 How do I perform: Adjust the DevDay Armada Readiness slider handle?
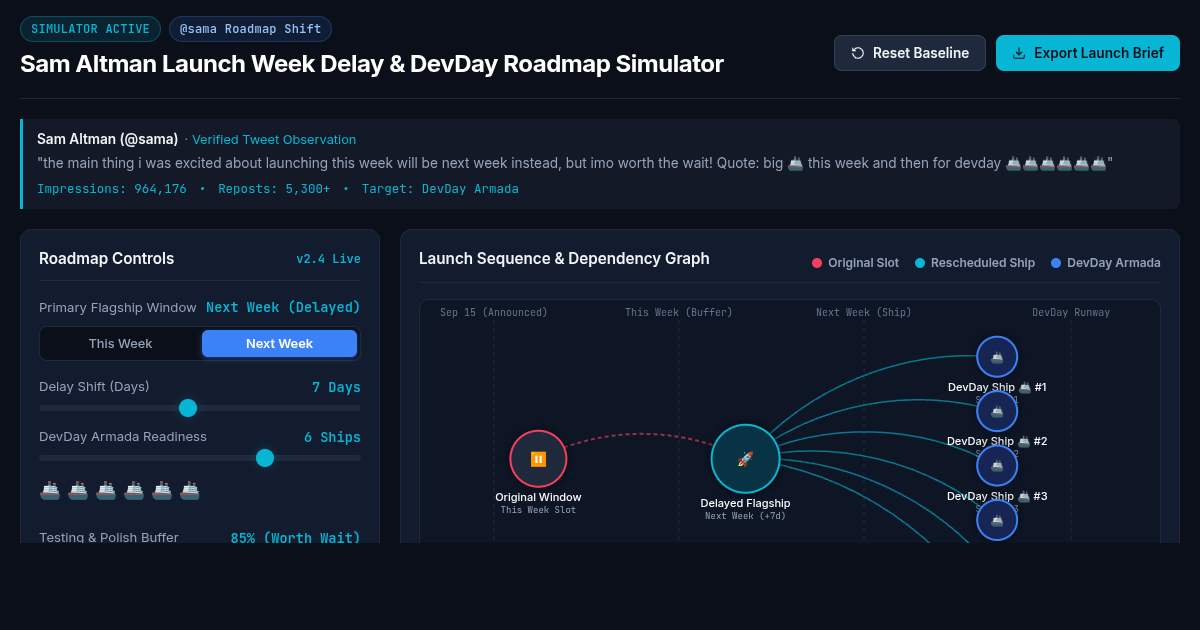[x=265, y=458]
